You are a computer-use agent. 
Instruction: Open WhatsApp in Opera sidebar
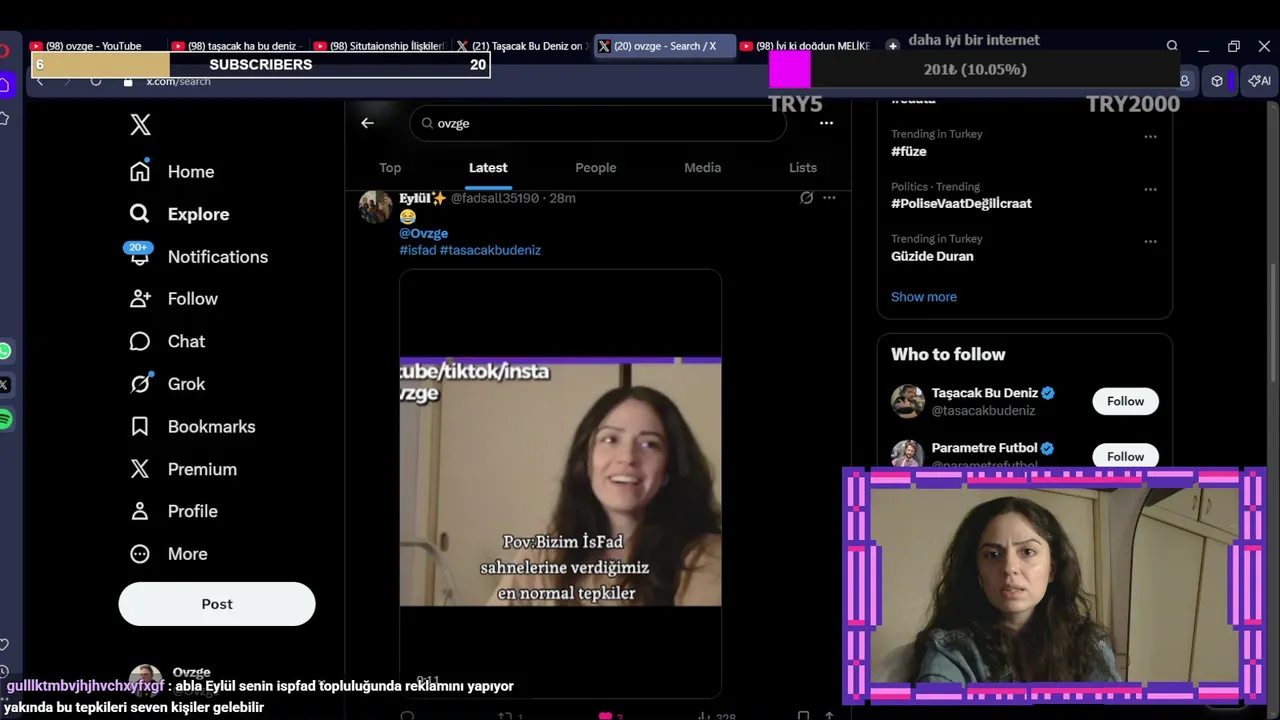(x=5, y=351)
